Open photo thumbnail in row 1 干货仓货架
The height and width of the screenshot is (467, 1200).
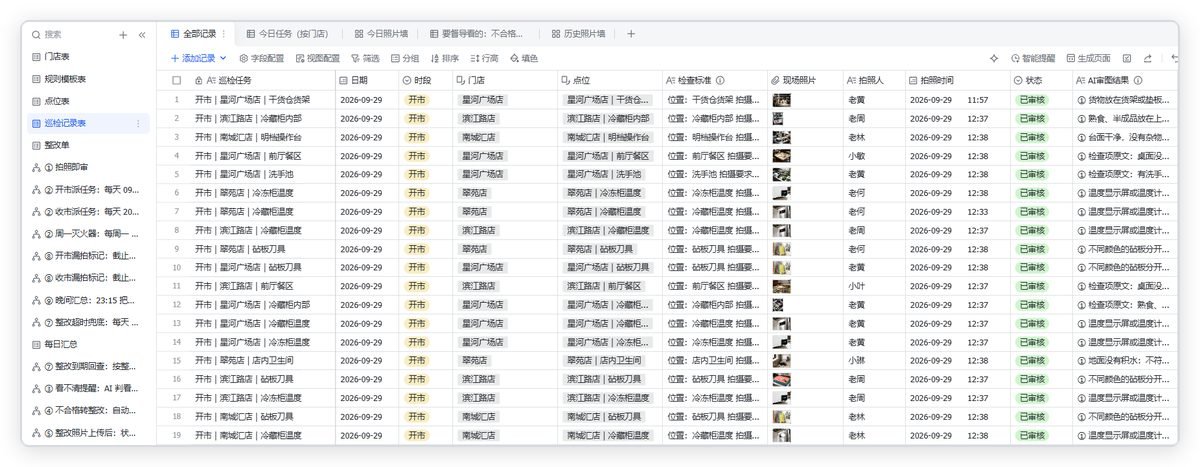[782, 100]
